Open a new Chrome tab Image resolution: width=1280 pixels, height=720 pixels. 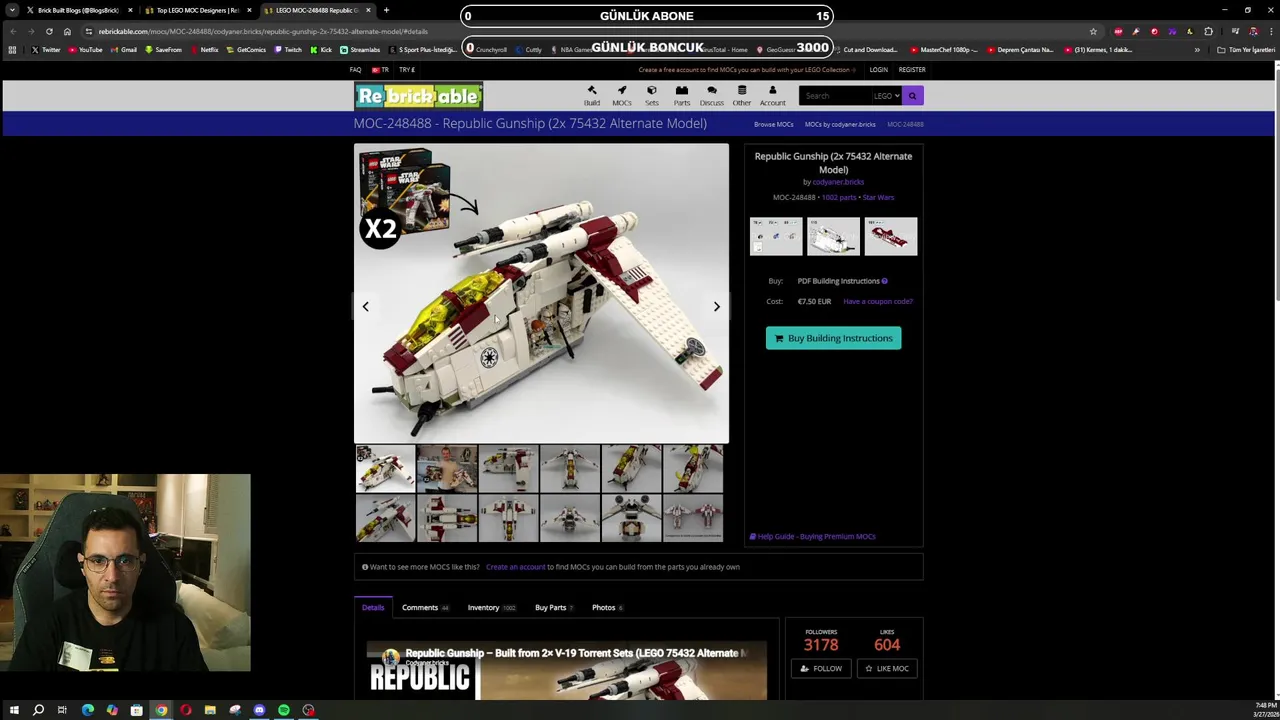pyautogui.click(x=386, y=10)
